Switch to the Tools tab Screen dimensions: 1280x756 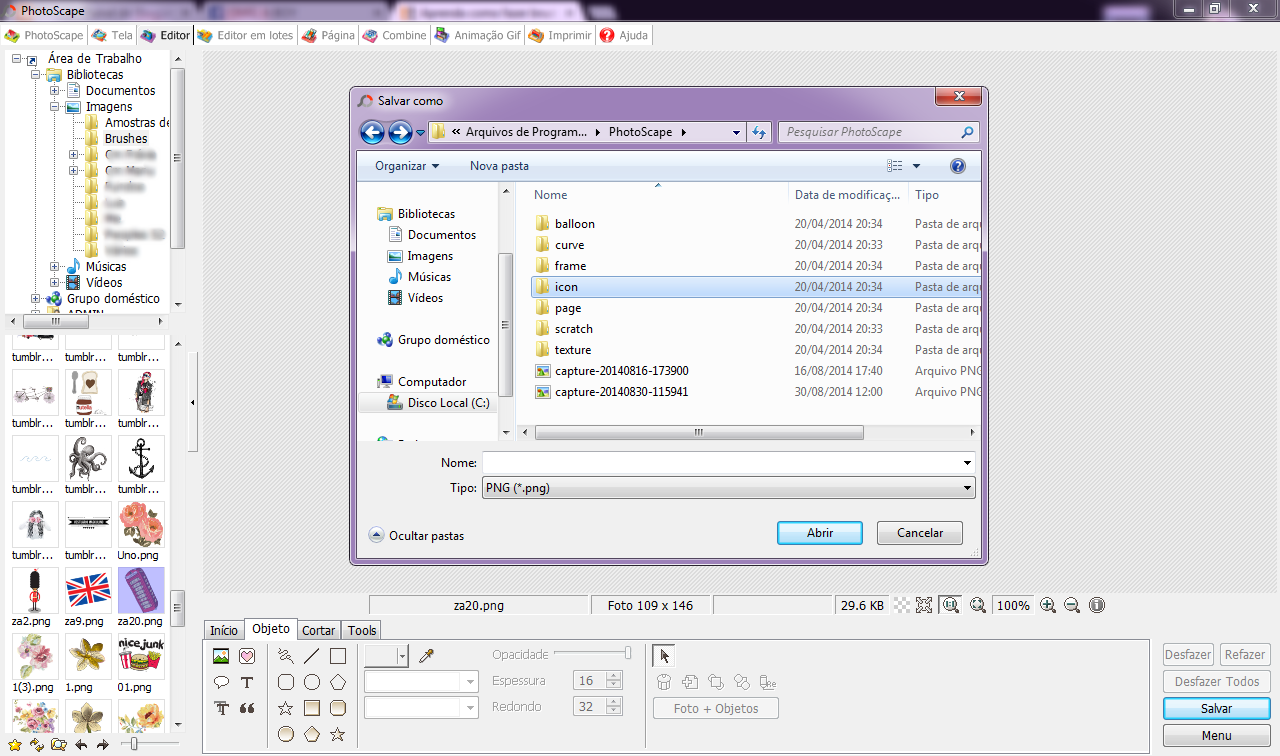pos(362,630)
